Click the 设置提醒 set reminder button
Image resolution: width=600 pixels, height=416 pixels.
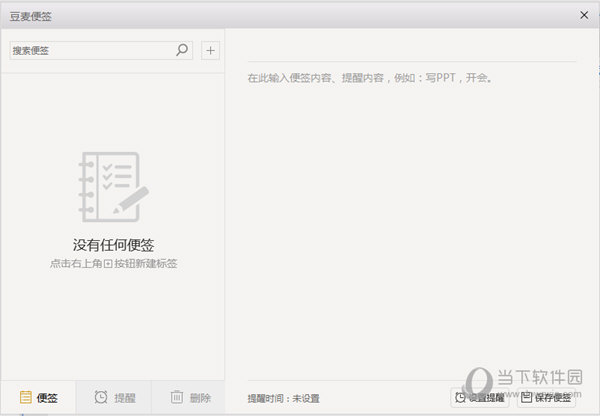[x=480, y=398]
